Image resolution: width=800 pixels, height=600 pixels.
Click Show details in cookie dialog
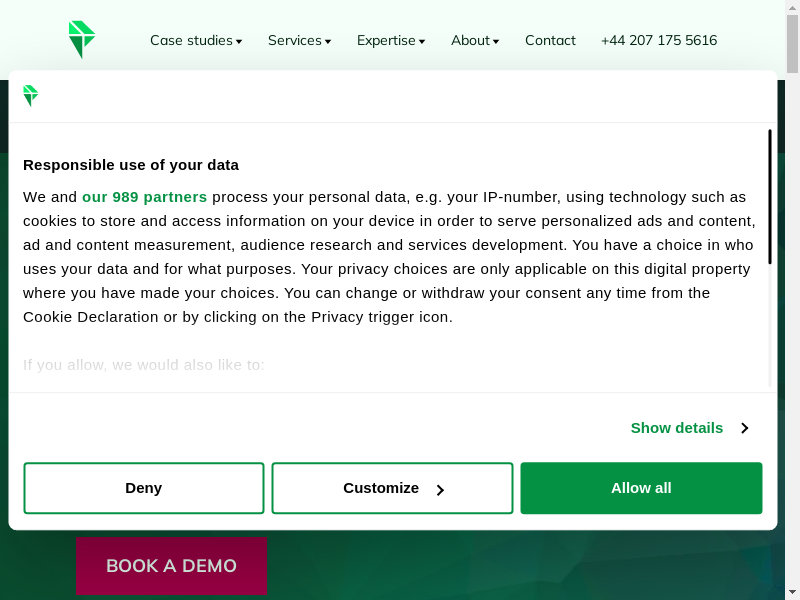coord(677,428)
